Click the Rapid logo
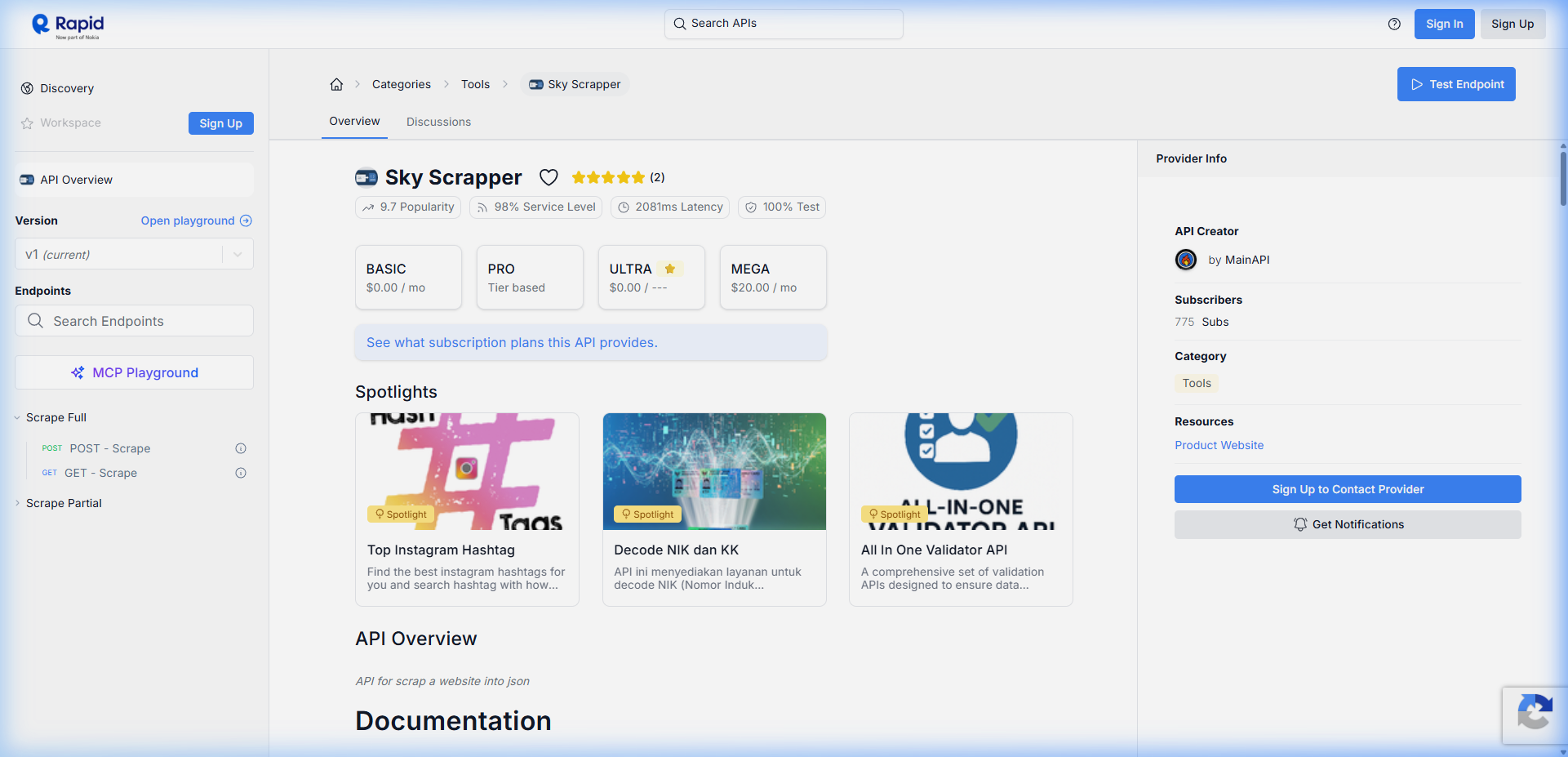This screenshot has width=1568, height=757. pos(68,25)
